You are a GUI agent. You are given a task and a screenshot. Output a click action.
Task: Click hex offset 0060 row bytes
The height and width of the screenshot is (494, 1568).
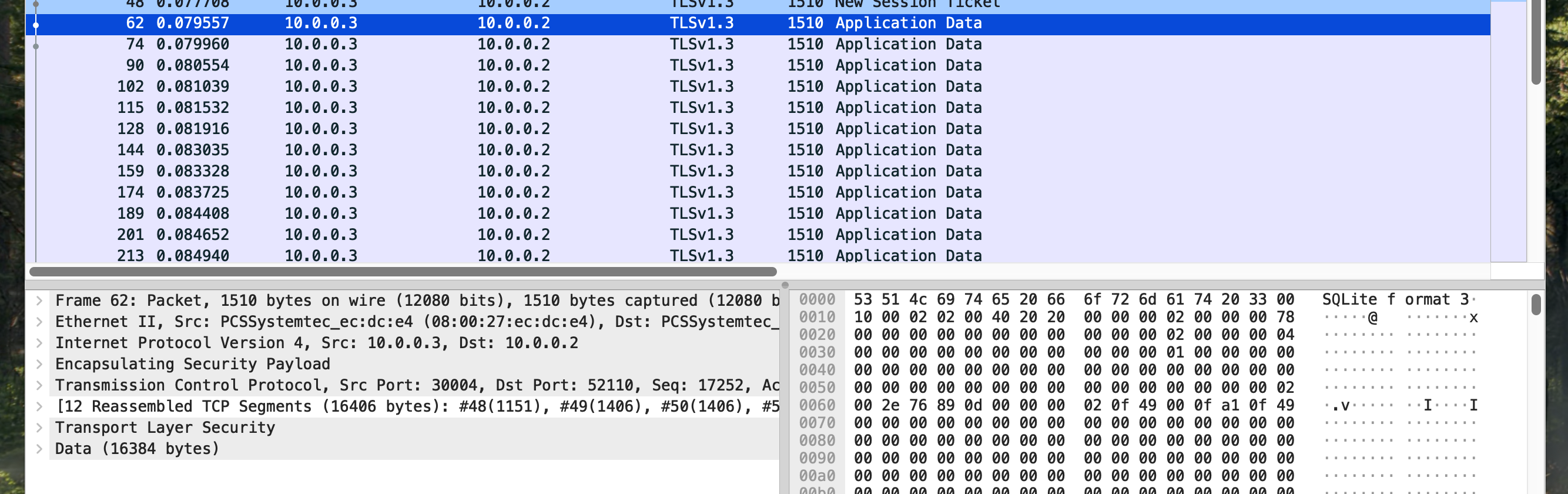click(x=1074, y=406)
